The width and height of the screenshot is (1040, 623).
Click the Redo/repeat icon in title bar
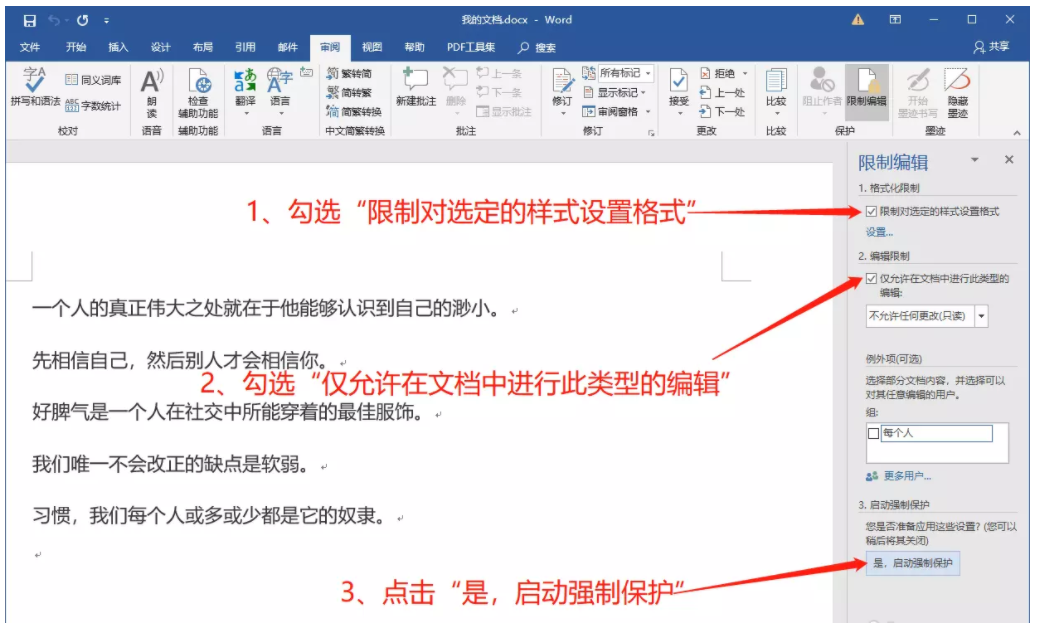click(82, 21)
